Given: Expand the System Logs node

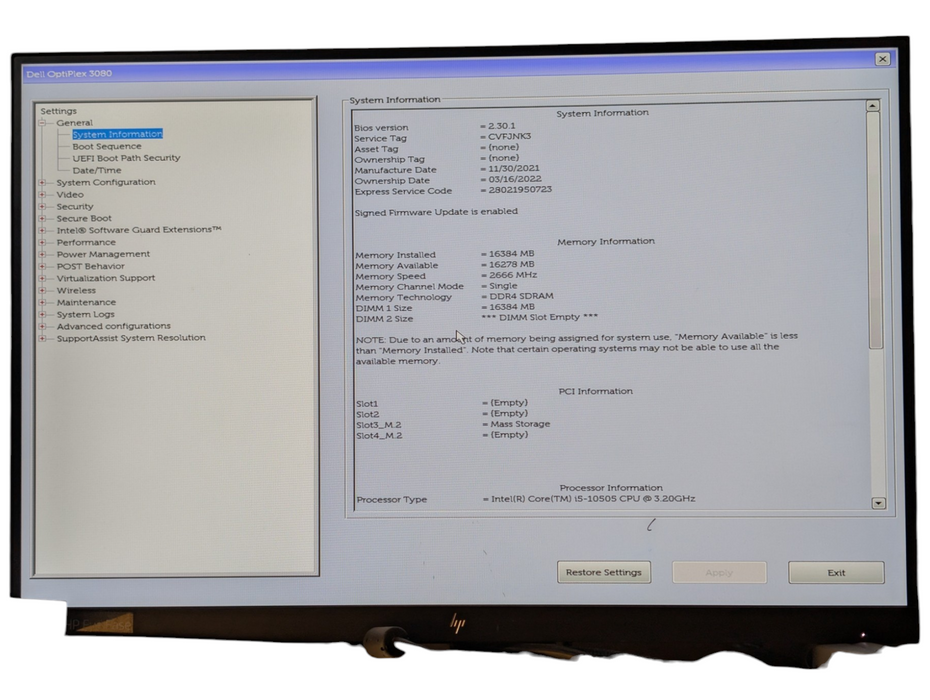Looking at the screenshot, I should pos(42,314).
